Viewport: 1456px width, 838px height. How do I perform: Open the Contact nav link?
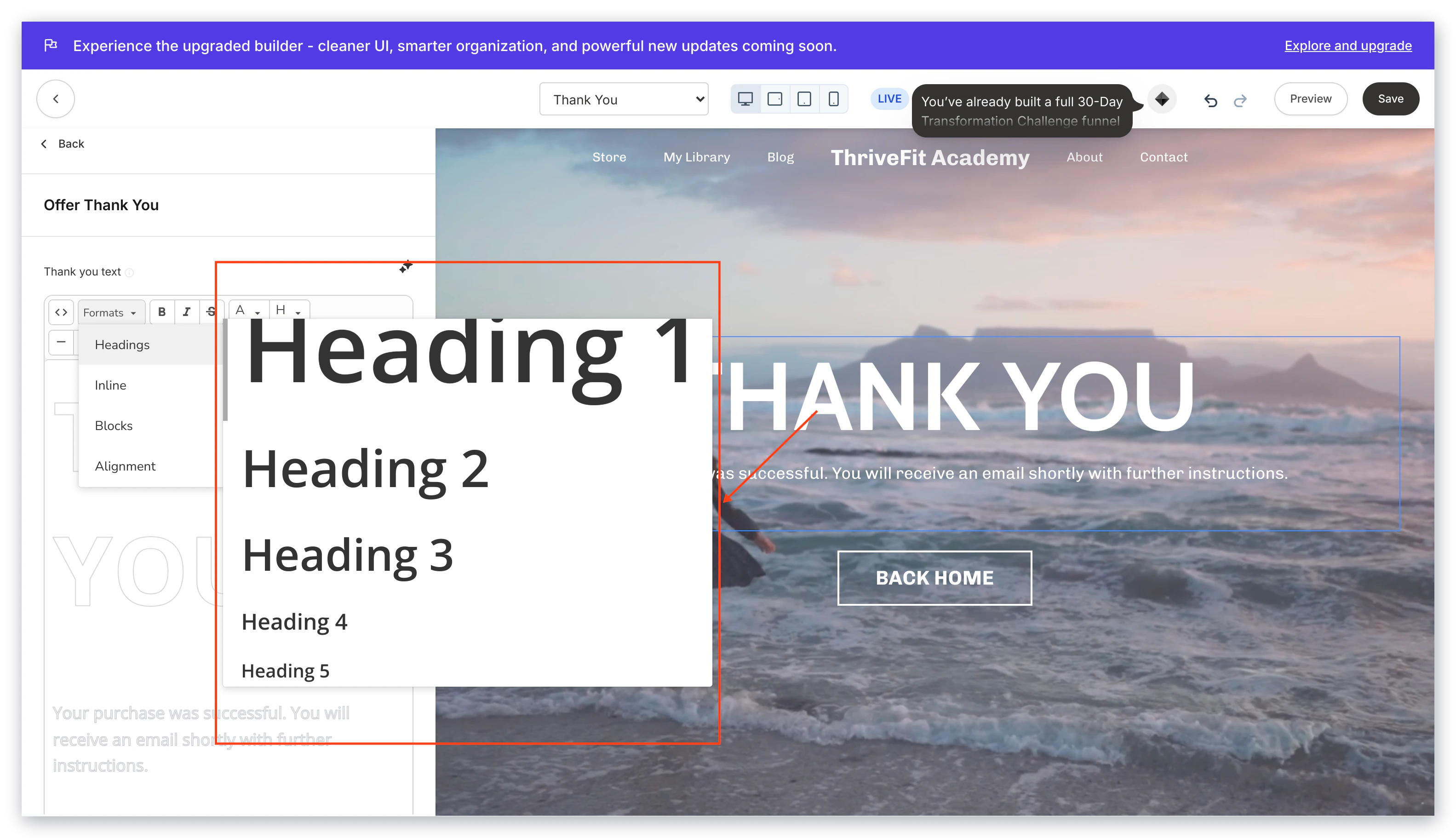[1163, 156]
